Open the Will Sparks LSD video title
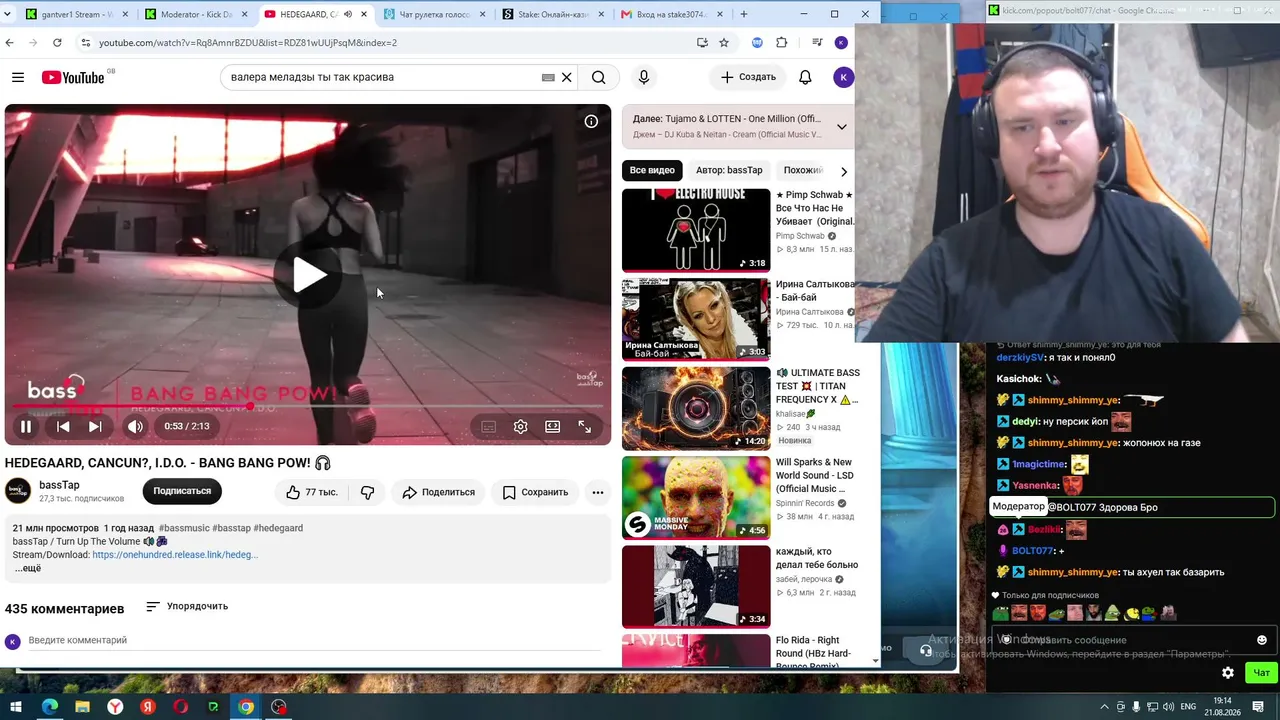The width and height of the screenshot is (1280, 720). [815, 476]
